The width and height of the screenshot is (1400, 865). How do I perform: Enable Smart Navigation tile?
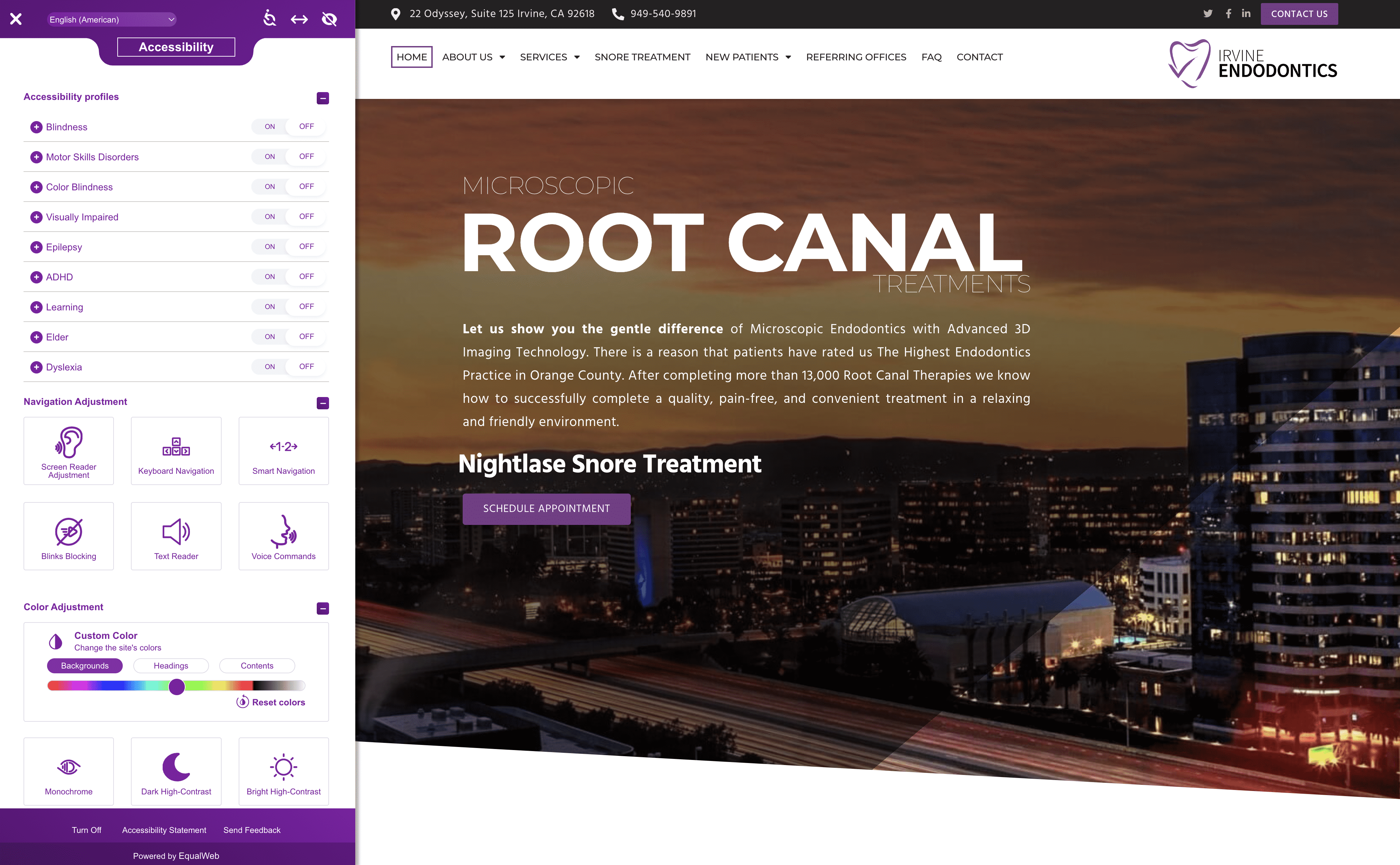pos(284,451)
